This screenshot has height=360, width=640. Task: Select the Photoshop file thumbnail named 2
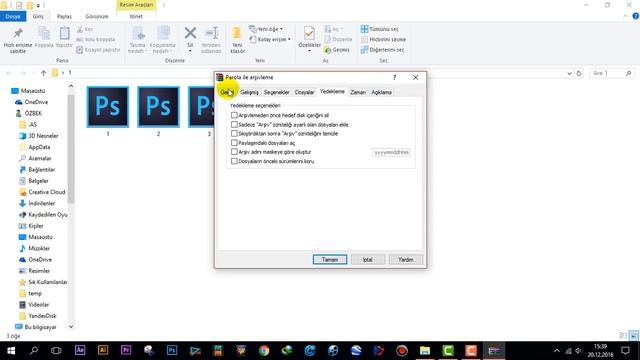click(158, 107)
